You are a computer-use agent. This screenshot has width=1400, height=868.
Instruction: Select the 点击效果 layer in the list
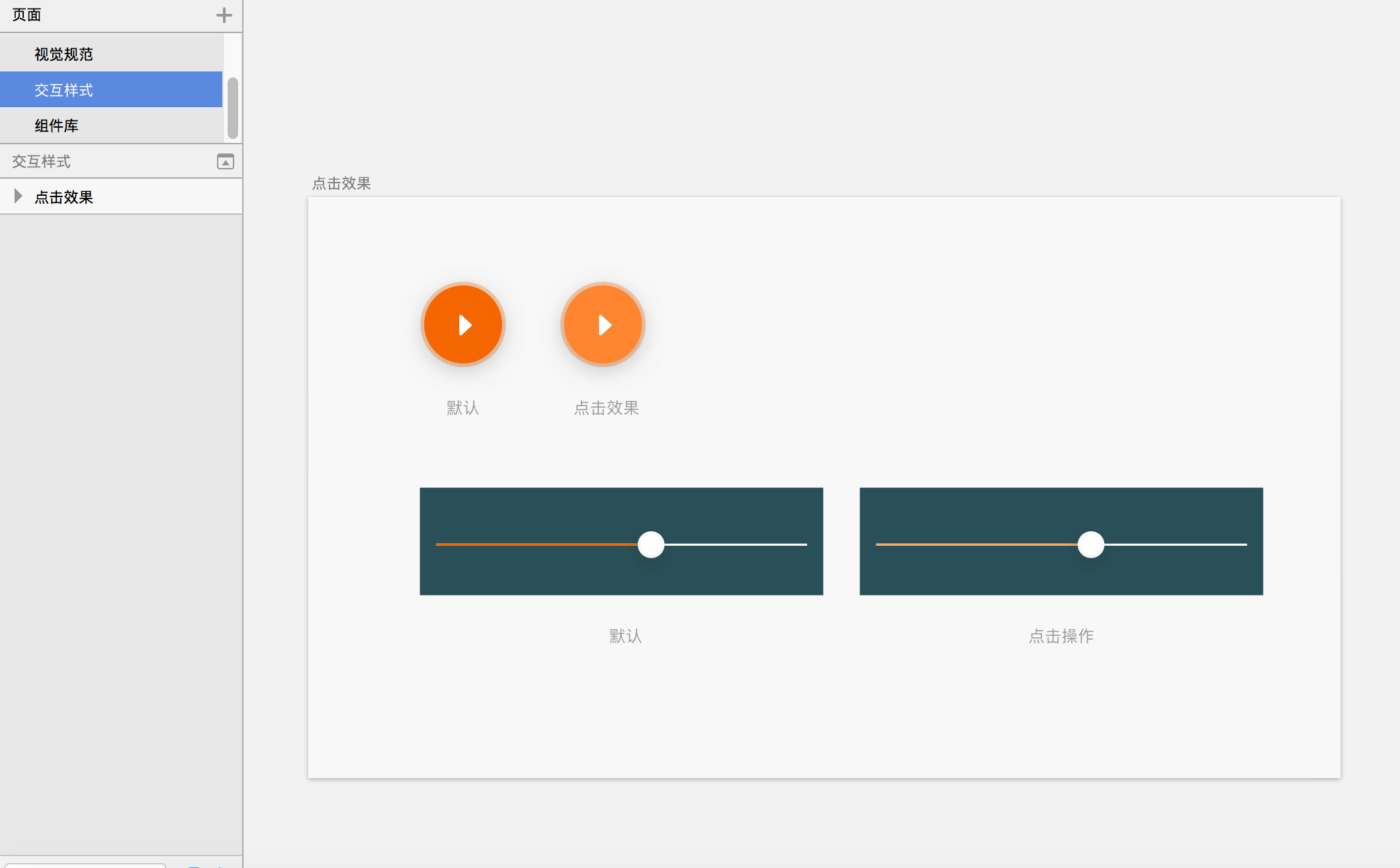click(64, 197)
